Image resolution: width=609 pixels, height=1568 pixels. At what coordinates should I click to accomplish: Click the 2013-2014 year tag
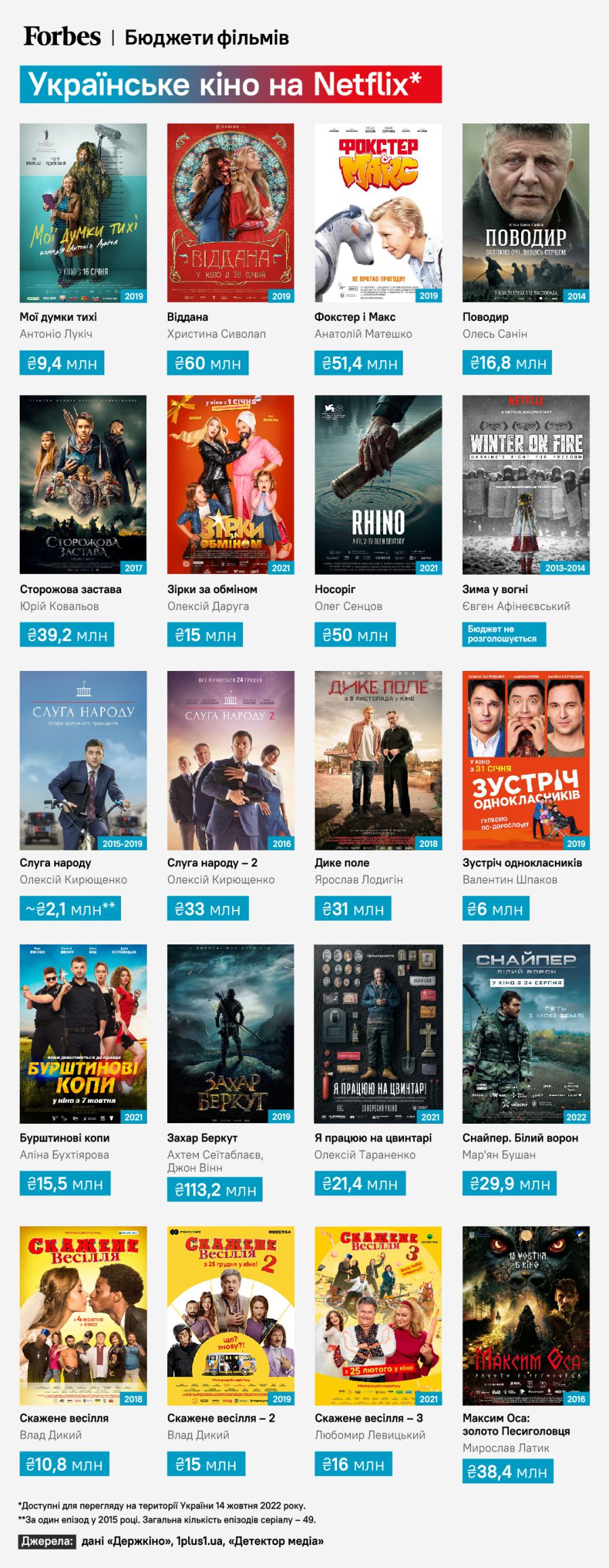[565, 568]
